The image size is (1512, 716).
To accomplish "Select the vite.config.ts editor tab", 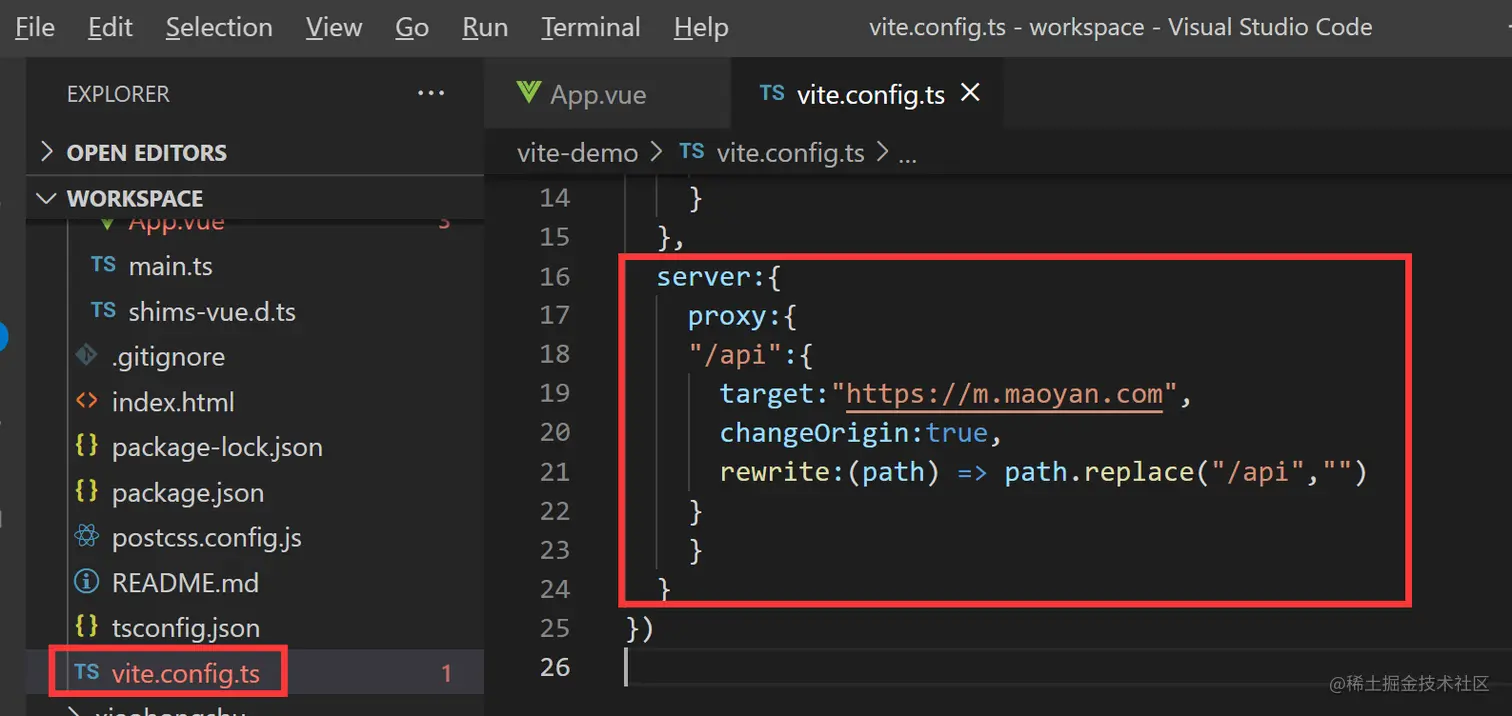I will [x=868, y=94].
